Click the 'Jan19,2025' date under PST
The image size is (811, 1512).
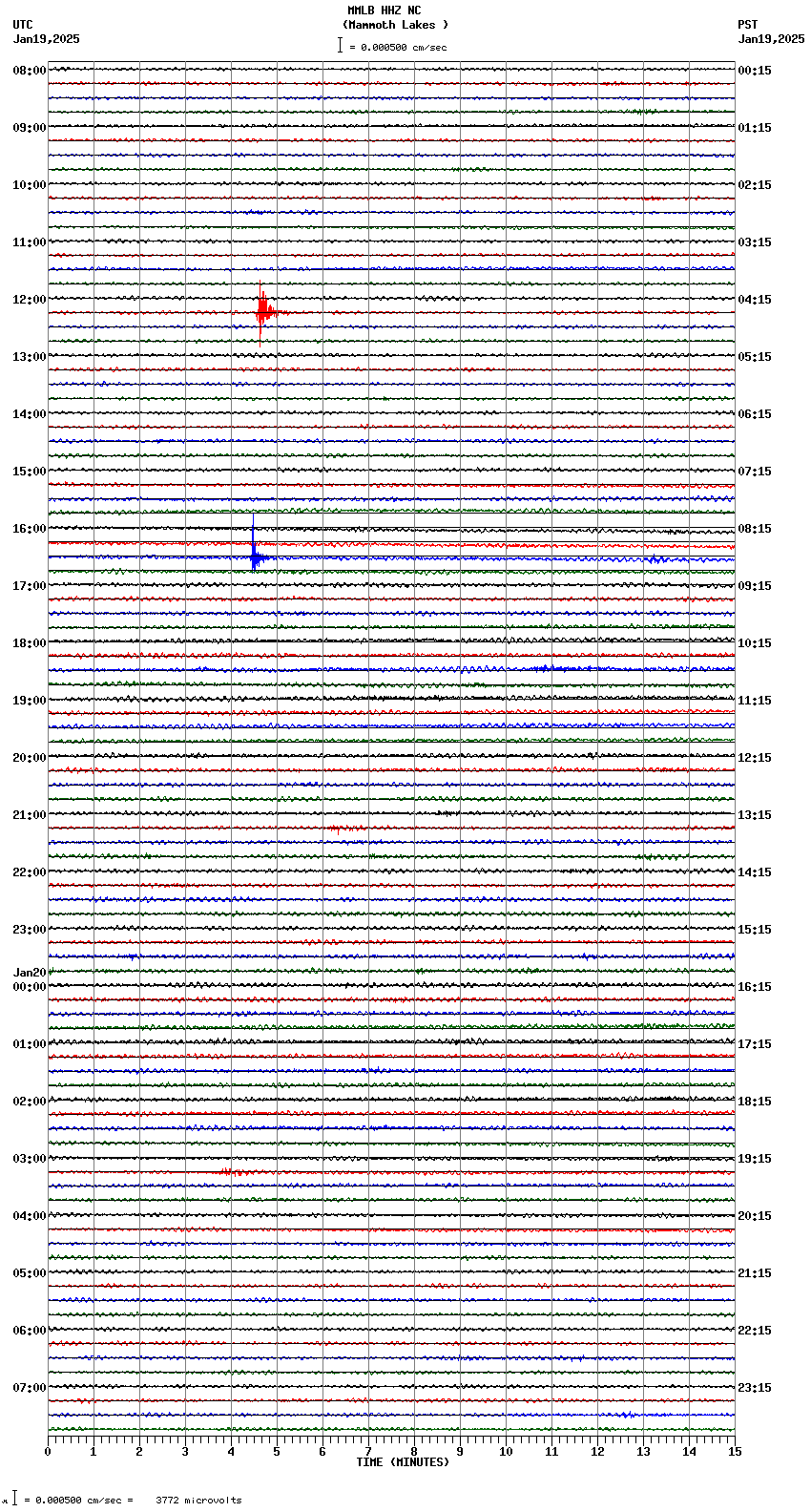(x=771, y=39)
